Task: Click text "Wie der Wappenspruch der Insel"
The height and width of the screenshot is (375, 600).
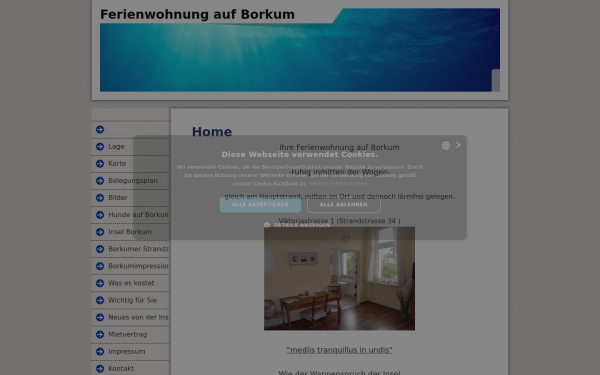Action: coord(339,372)
